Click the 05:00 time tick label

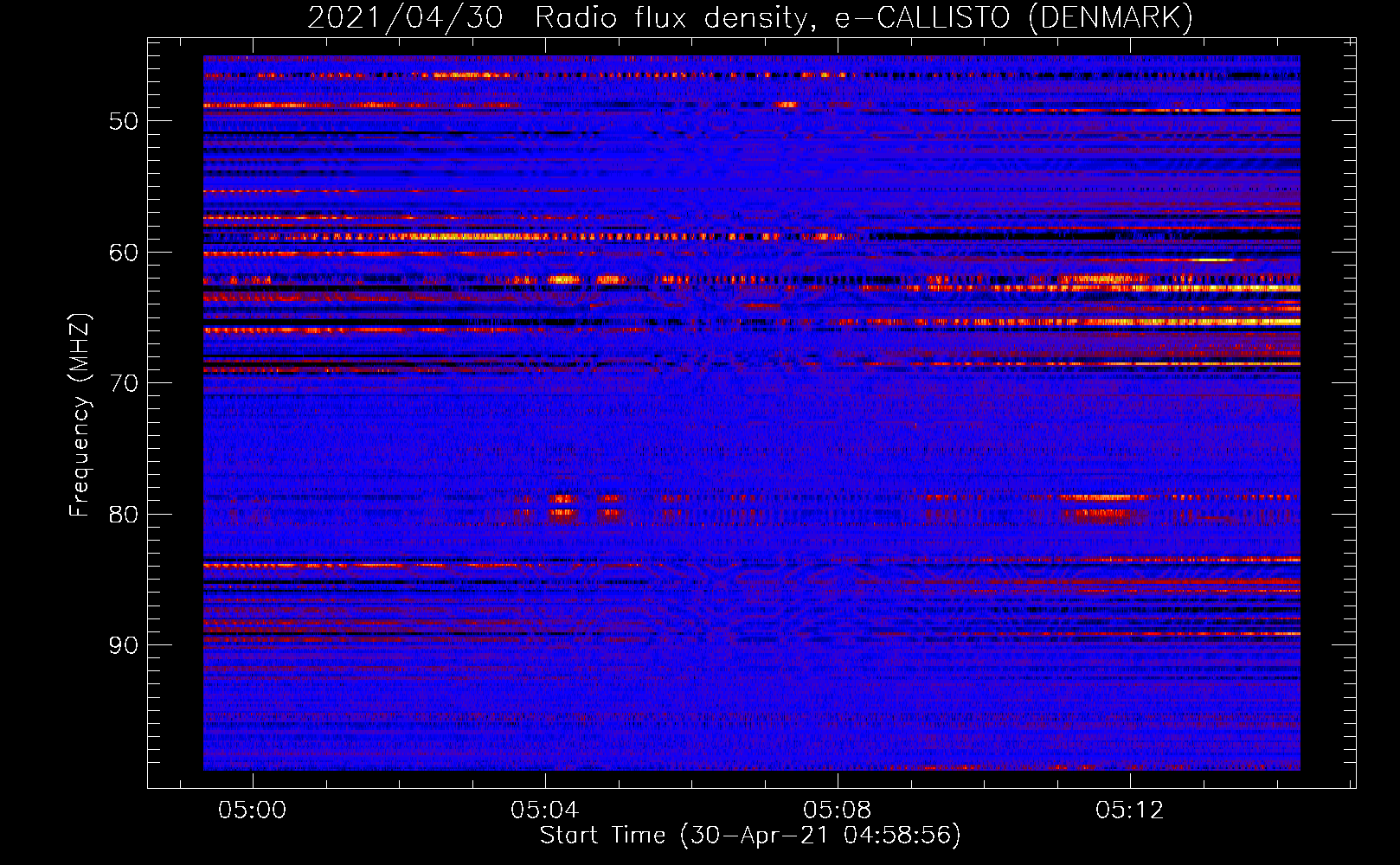[253, 811]
